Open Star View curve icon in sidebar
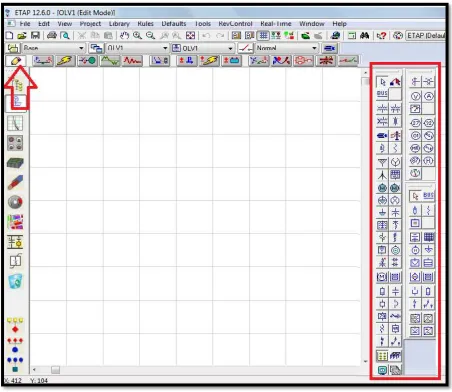The height and width of the screenshot is (392, 452). (15, 123)
